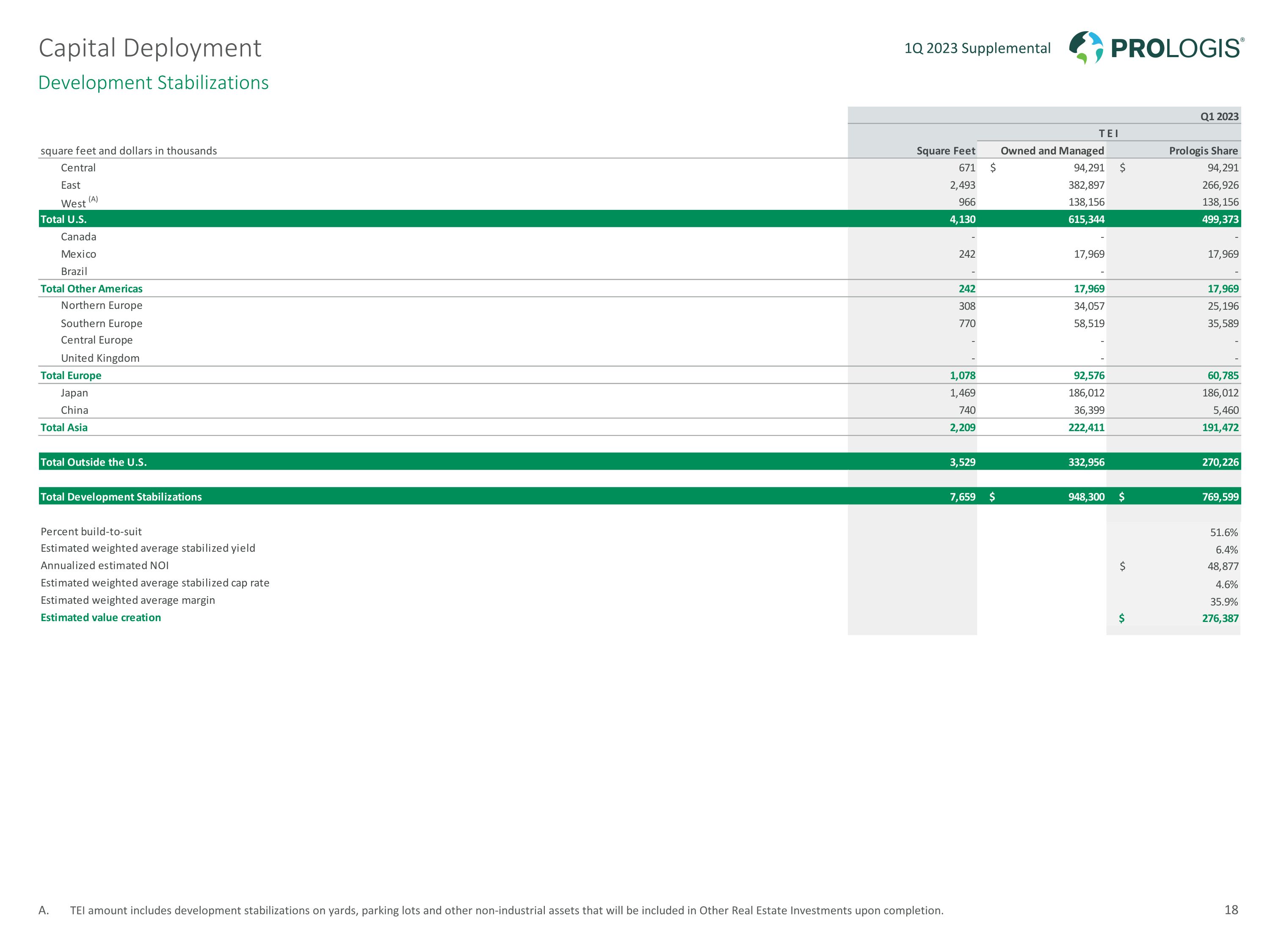Click the Prologis Share column header
Image resolution: width=1270 pixels, height=952 pixels.
pyautogui.click(x=1203, y=151)
